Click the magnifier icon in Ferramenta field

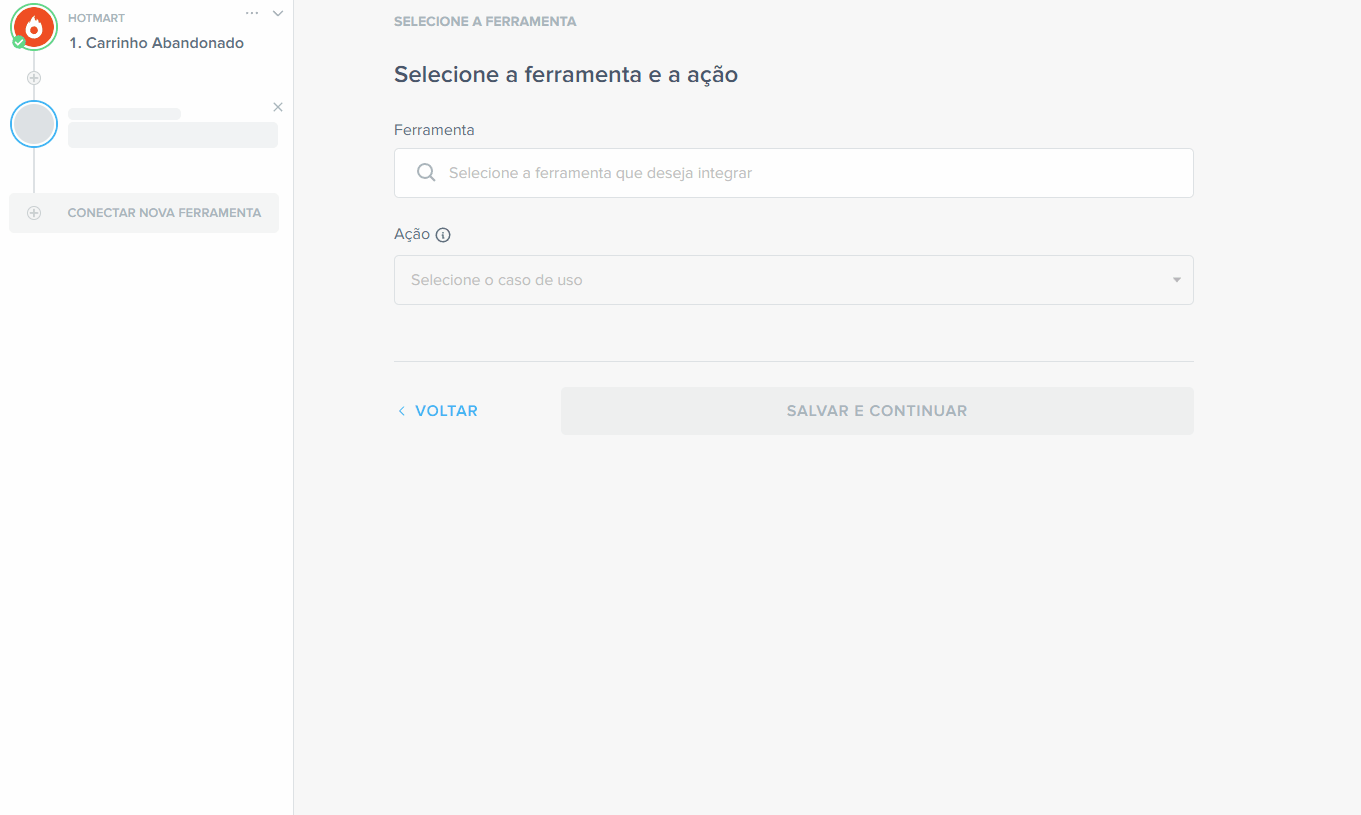[426, 173]
